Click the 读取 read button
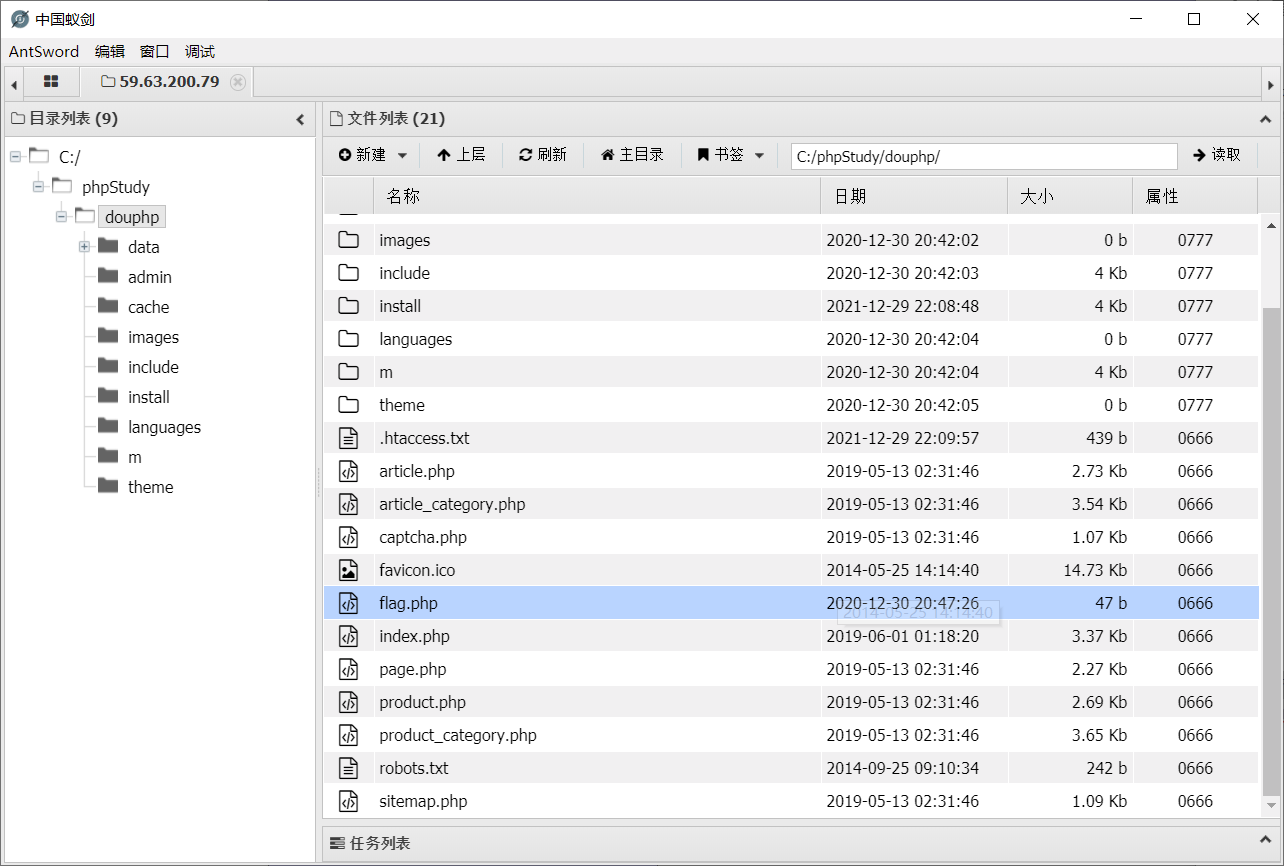 tap(1217, 155)
